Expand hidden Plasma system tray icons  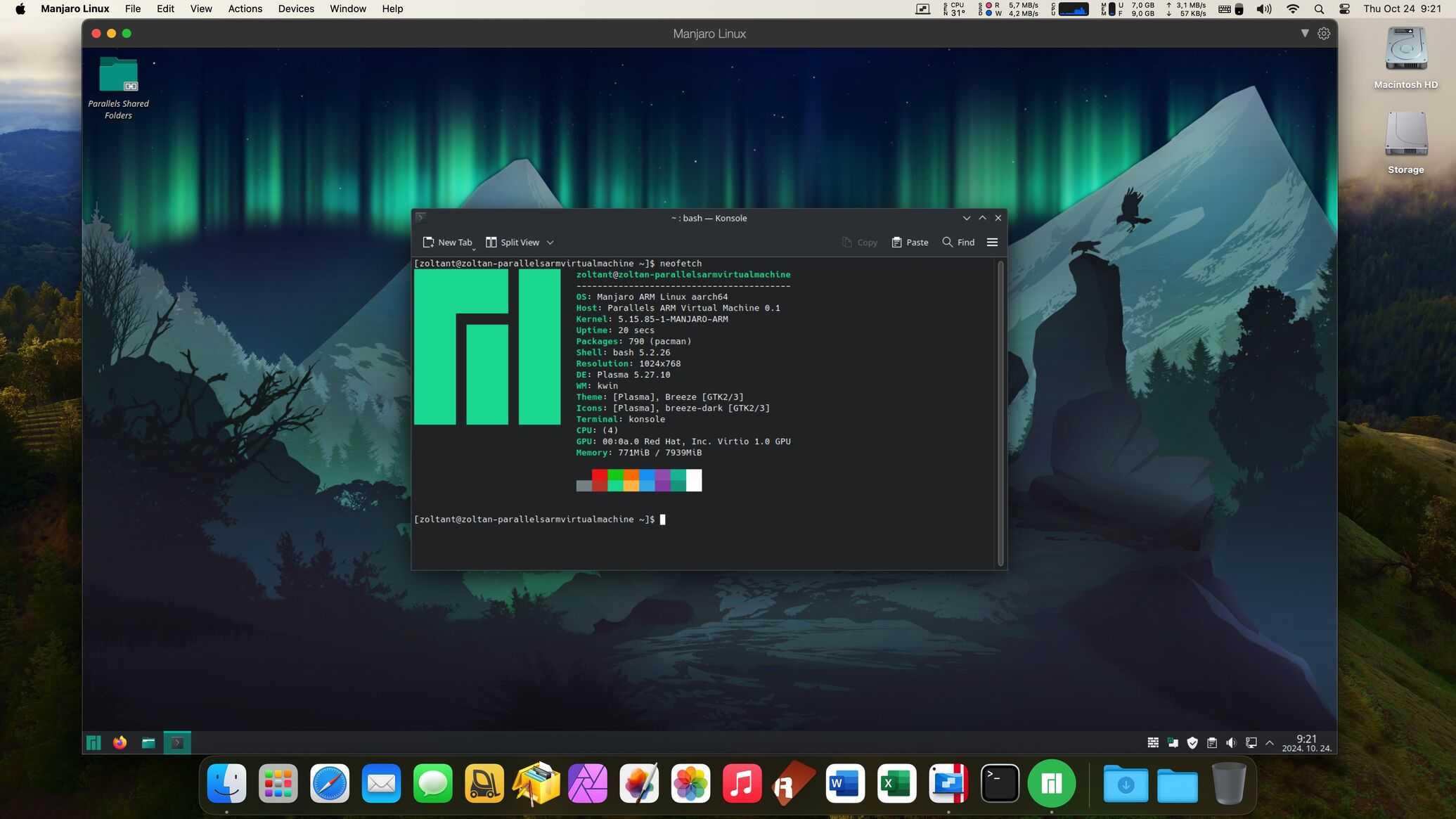point(1270,742)
